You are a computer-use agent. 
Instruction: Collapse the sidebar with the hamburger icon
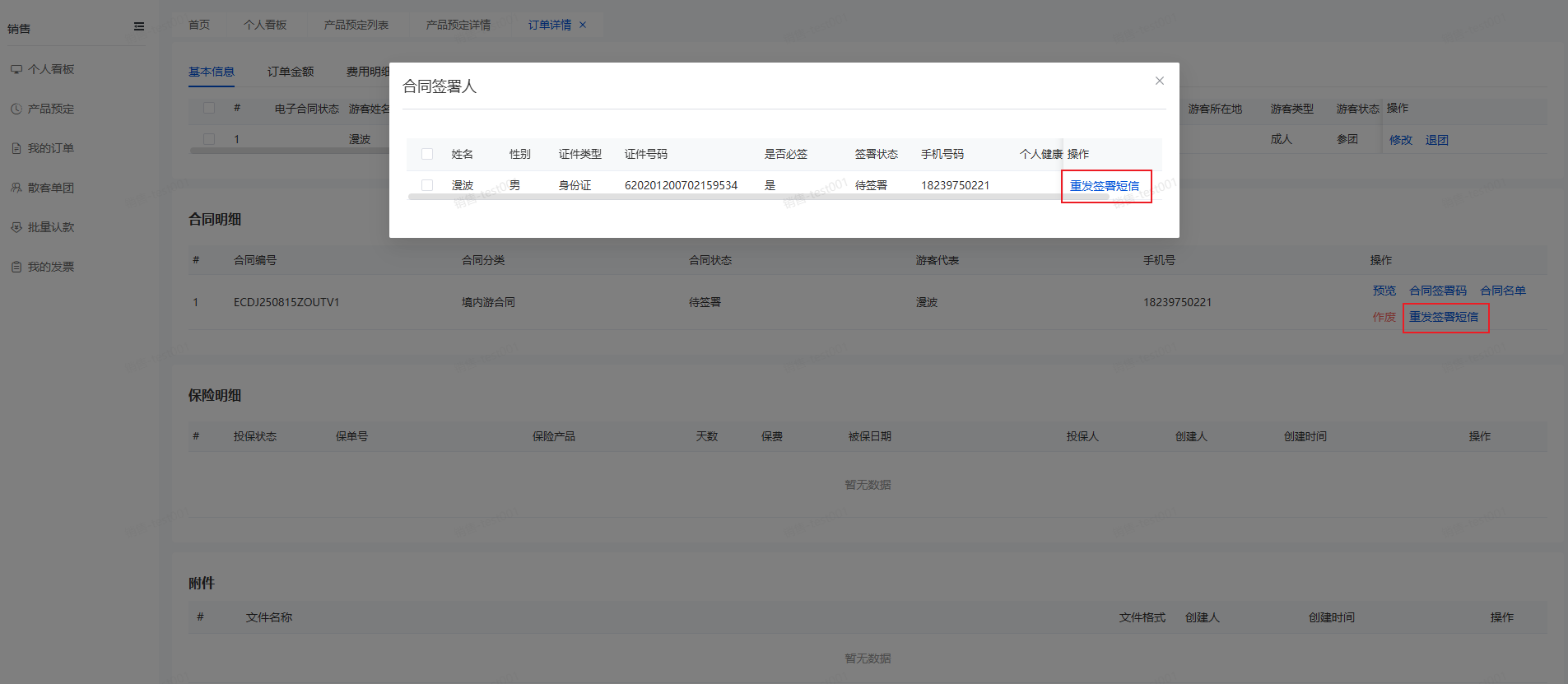(139, 27)
